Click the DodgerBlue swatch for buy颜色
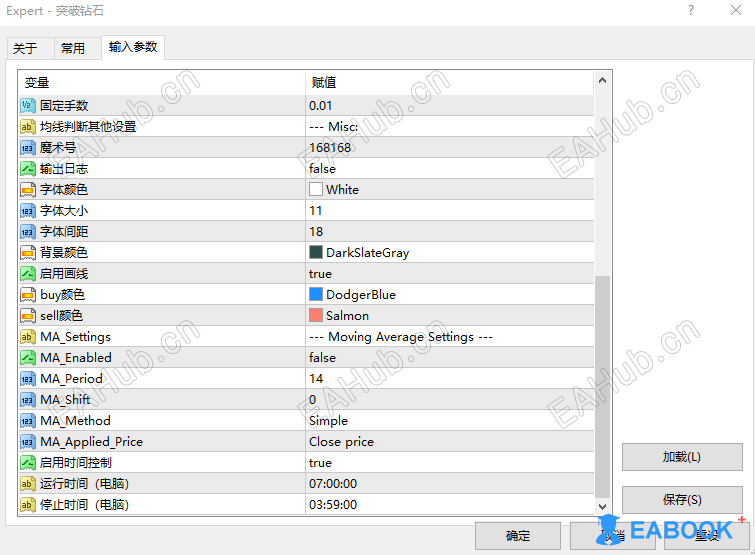The image size is (755, 555). tap(316, 294)
